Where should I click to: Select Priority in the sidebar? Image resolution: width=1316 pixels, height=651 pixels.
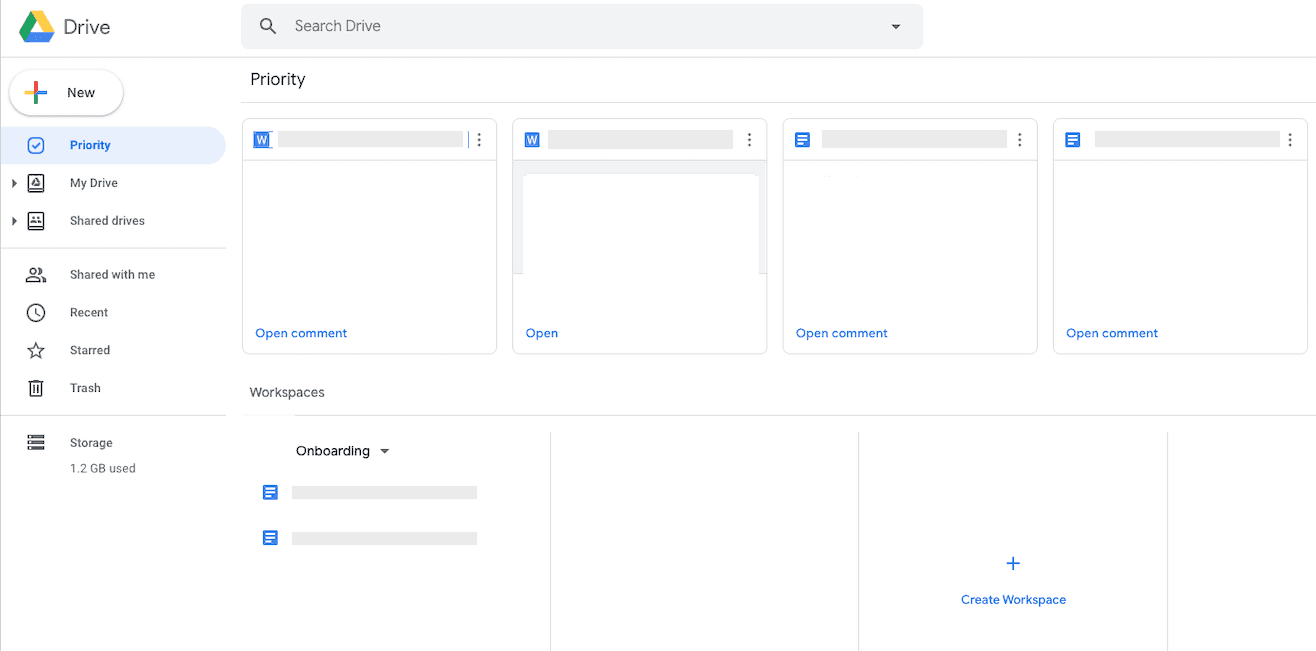coord(113,145)
